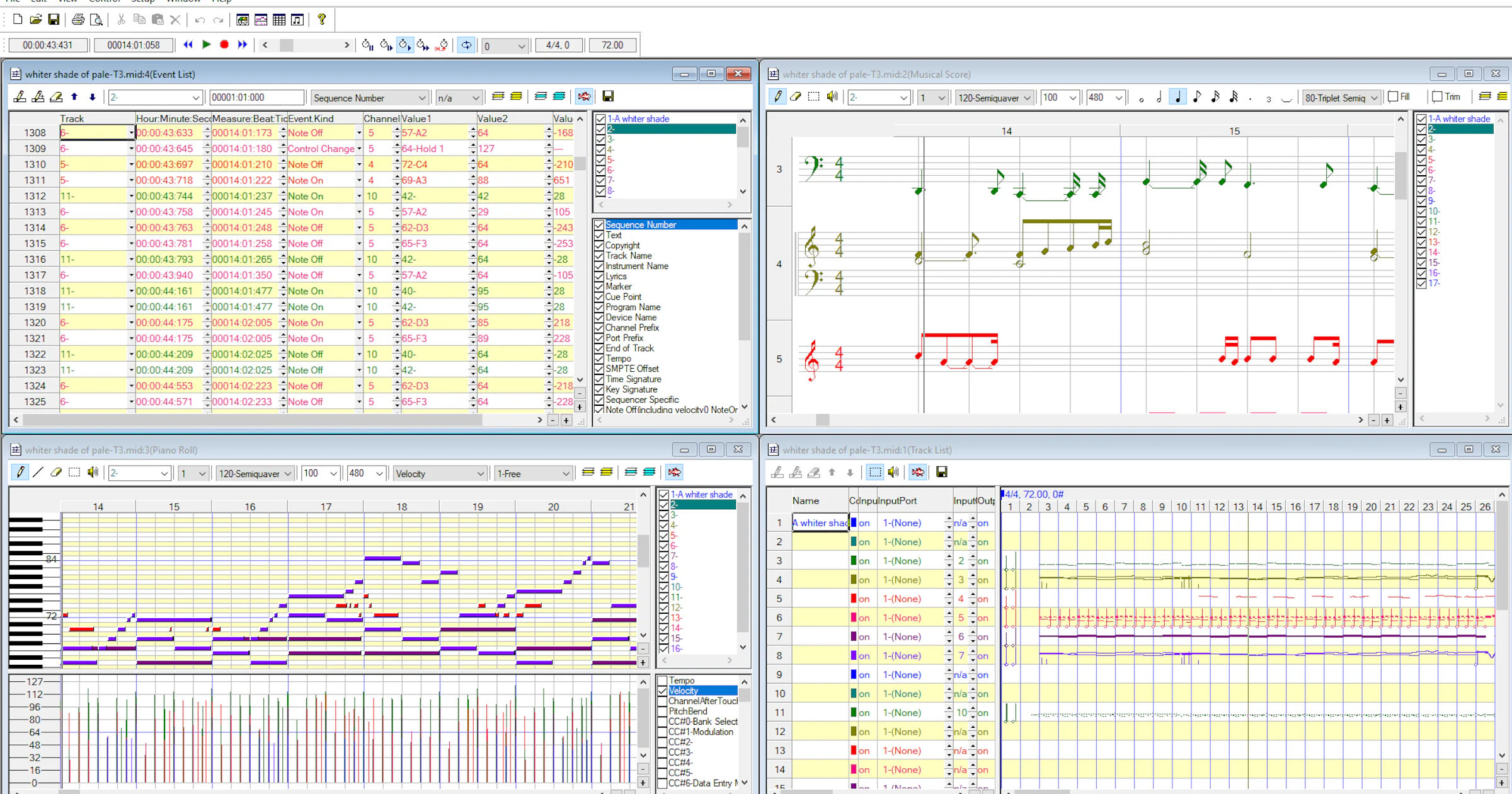Uncheck Text in Event List kind filter
This screenshot has width=1512, height=794.
pos(599,235)
